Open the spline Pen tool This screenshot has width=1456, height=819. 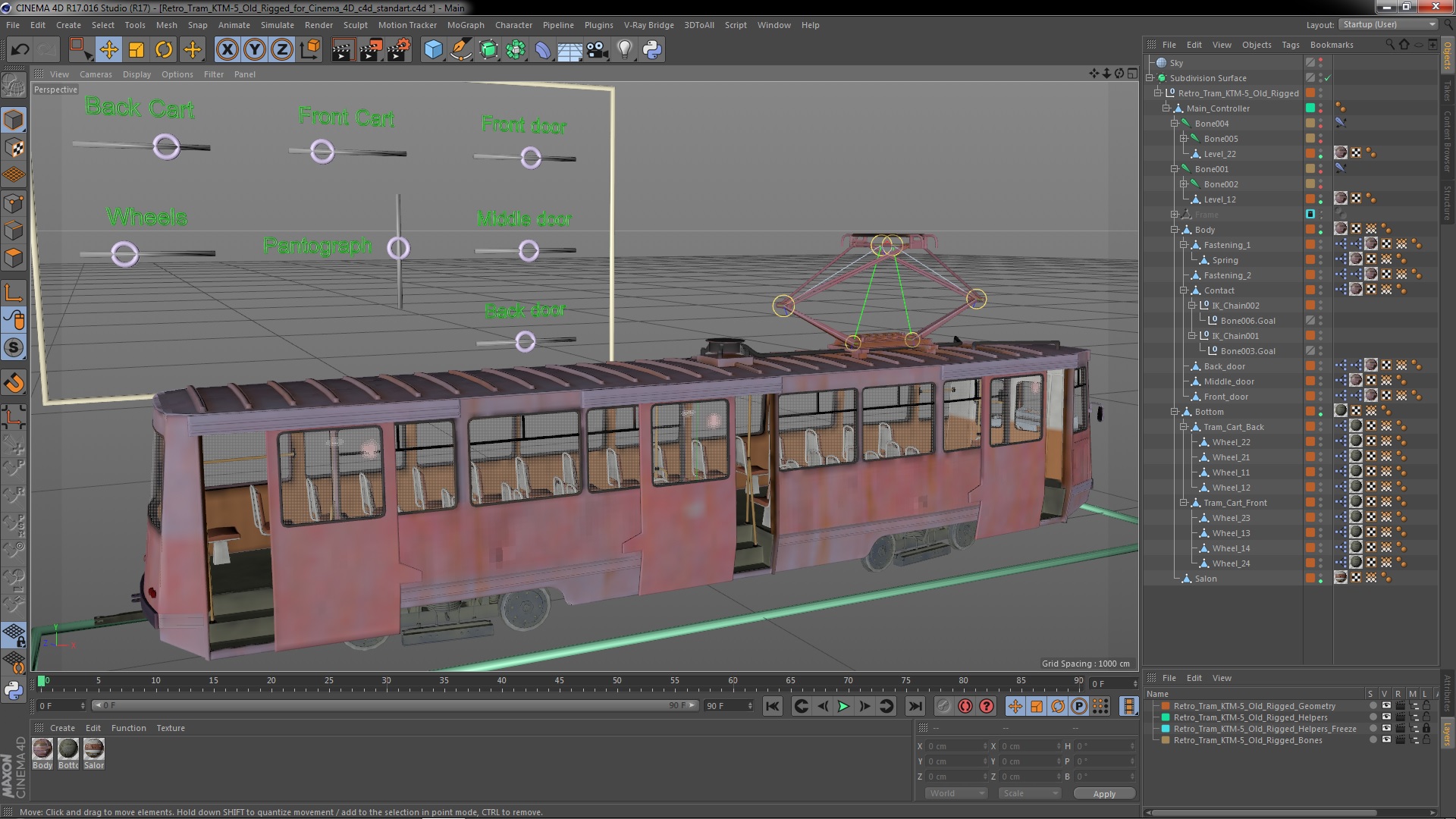pyautogui.click(x=460, y=50)
